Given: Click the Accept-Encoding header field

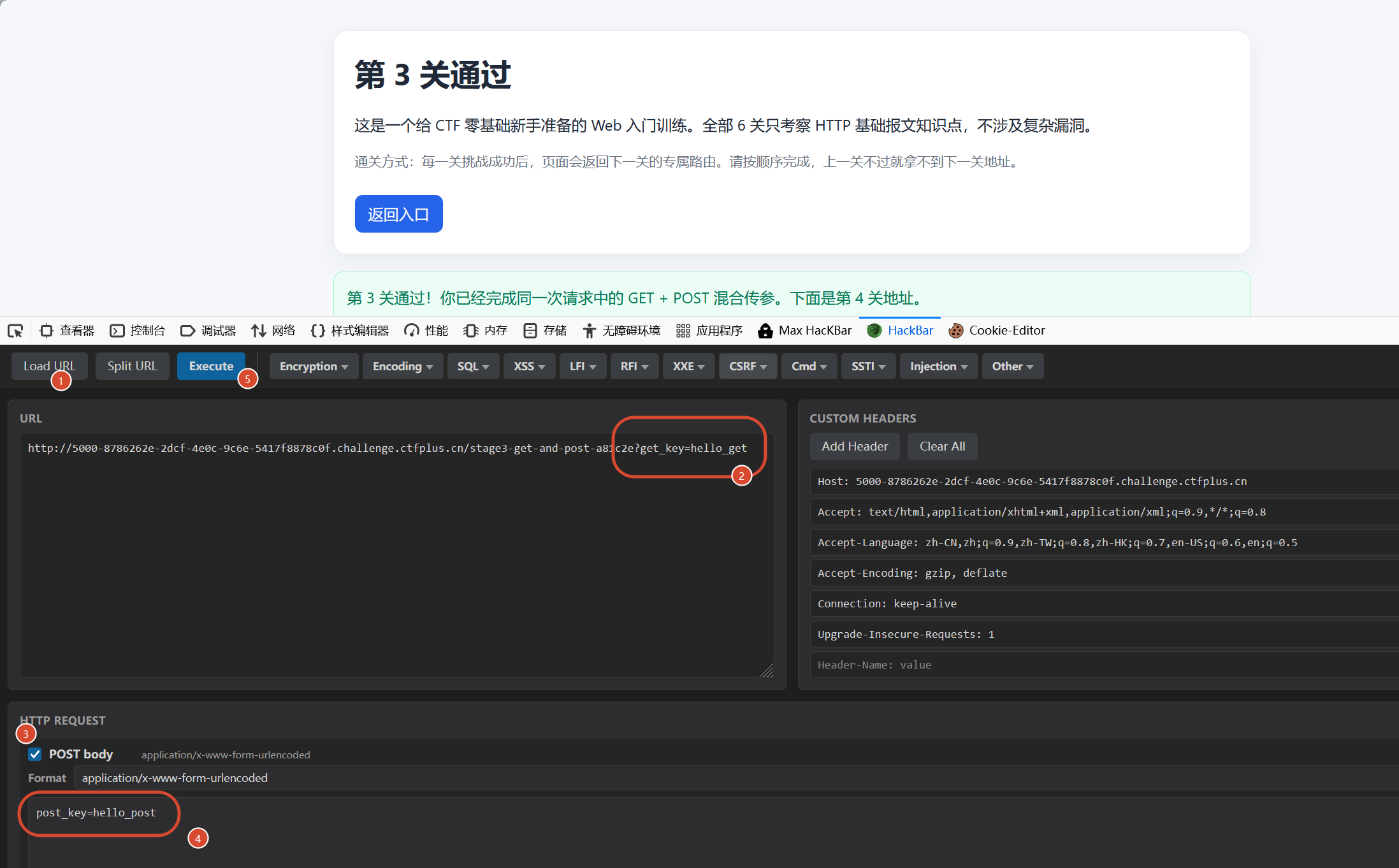Looking at the screenshot, I should coord(1105,573).
